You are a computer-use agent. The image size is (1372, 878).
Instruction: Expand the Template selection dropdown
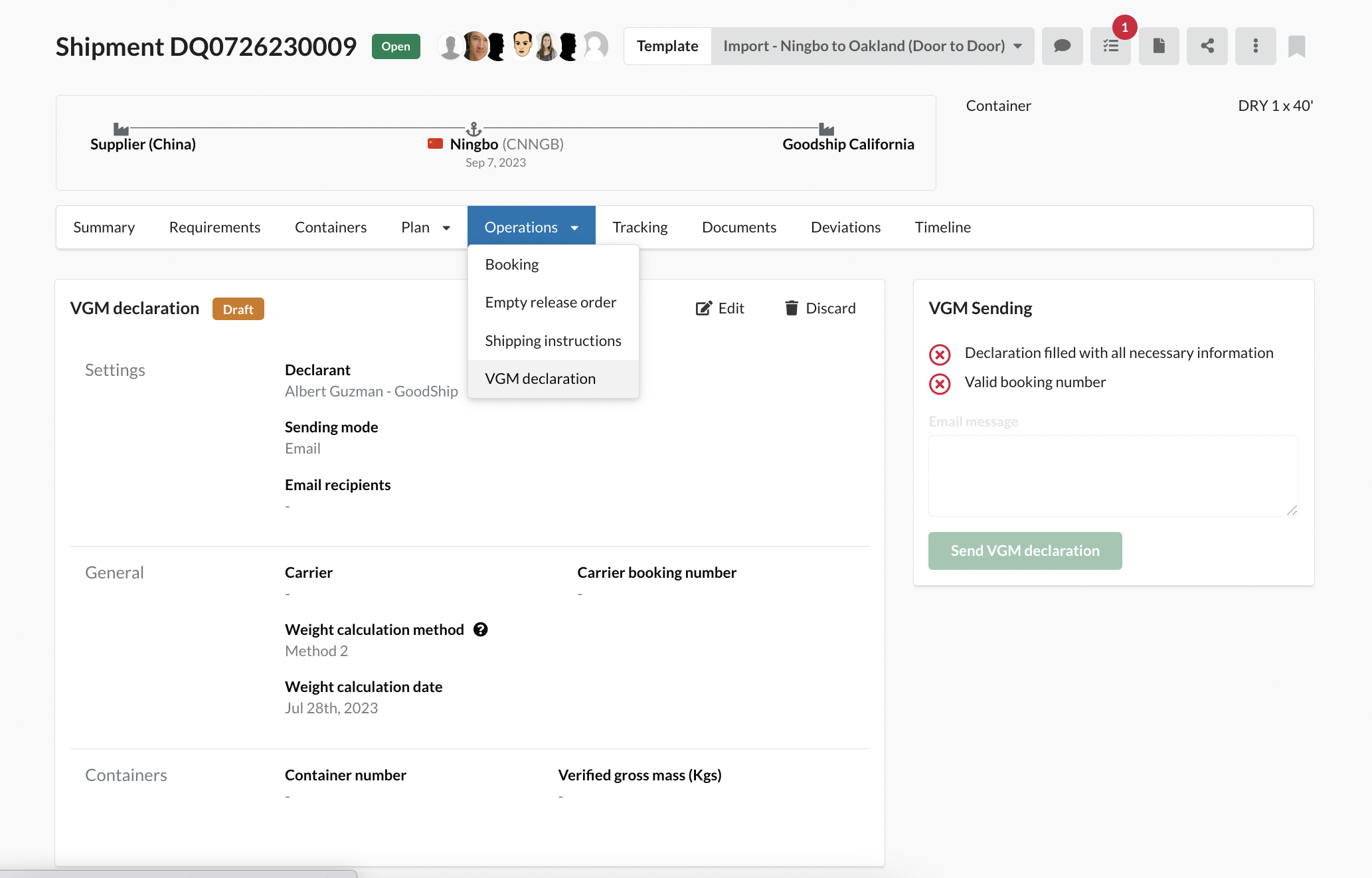[872, 46]
